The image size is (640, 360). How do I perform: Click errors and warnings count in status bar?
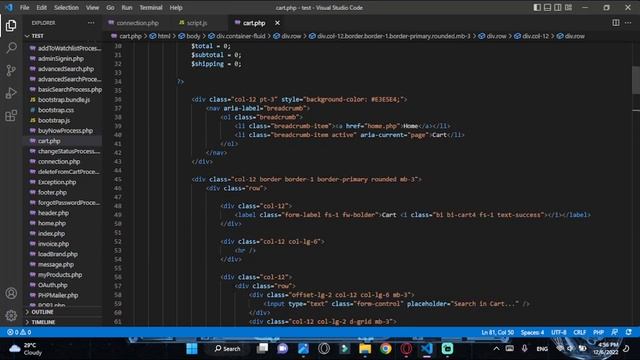pyautogui.click(x=19, y=332)
